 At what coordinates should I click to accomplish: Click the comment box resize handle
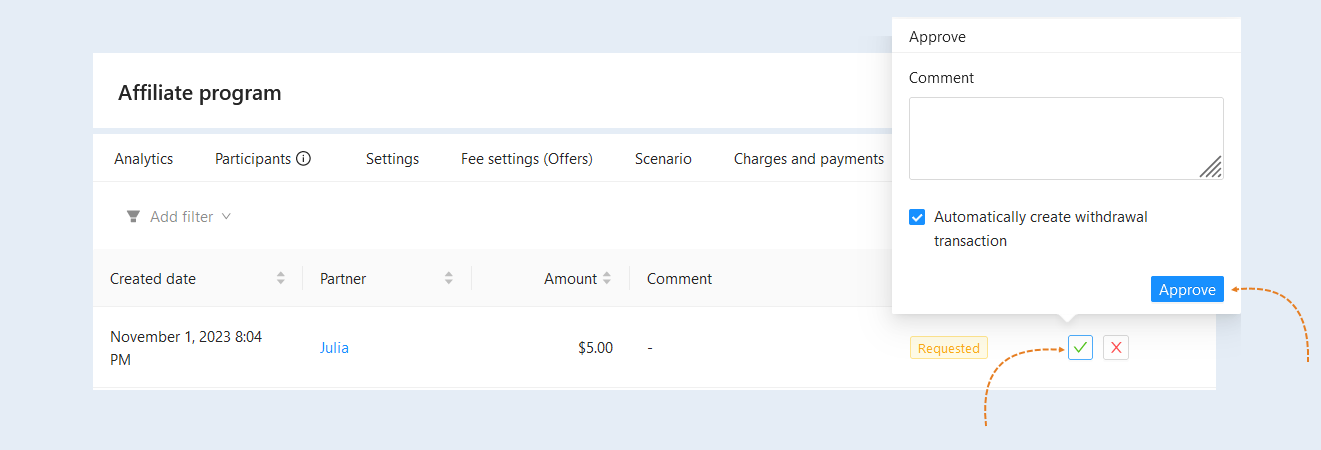point(1211,167)
